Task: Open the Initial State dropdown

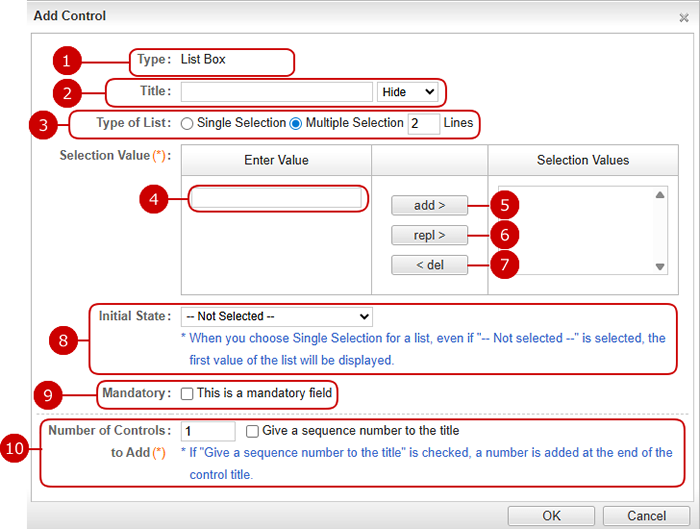Action: click(x=277, y=317)
